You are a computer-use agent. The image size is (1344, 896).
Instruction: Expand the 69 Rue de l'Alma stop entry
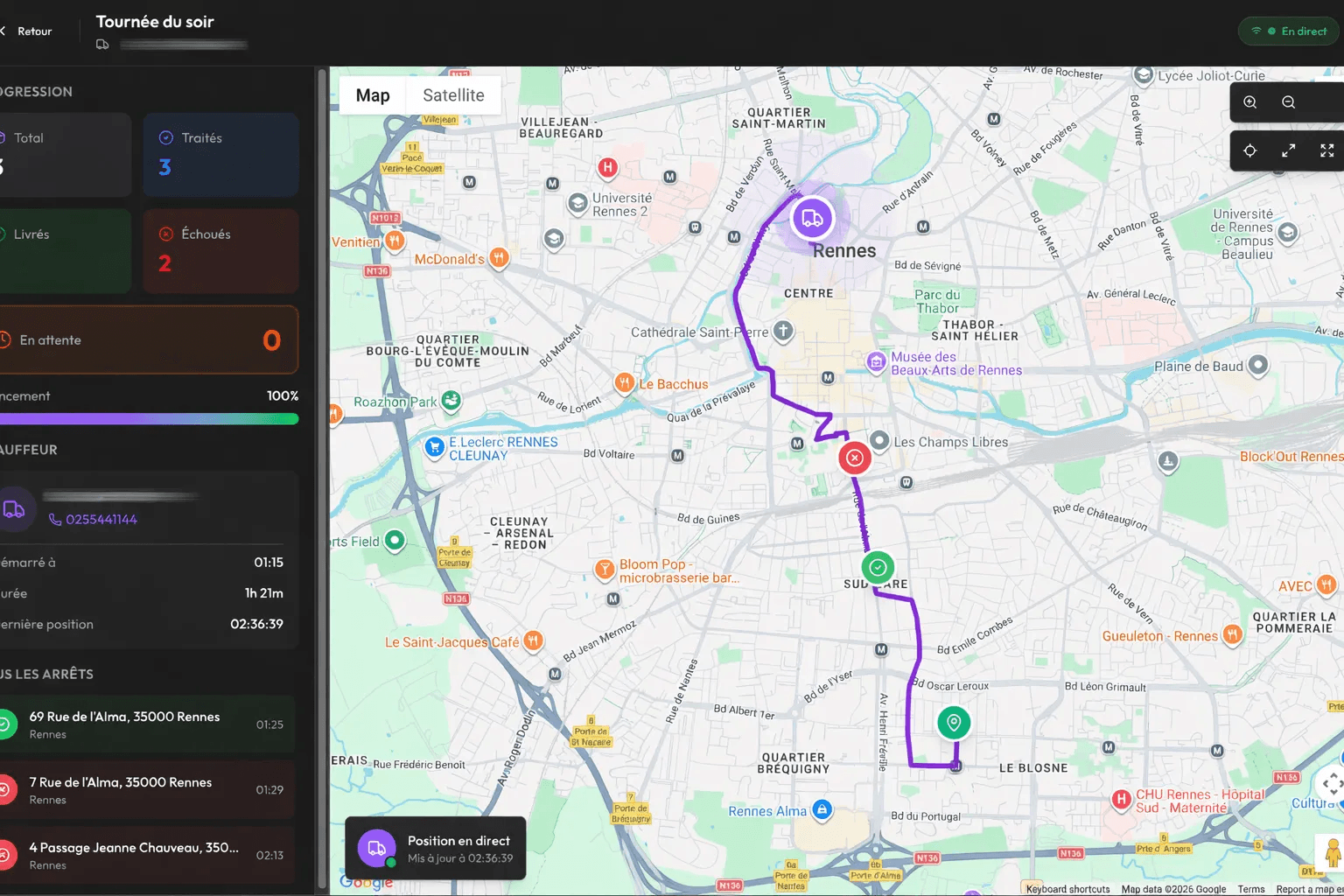pos(149,724)
